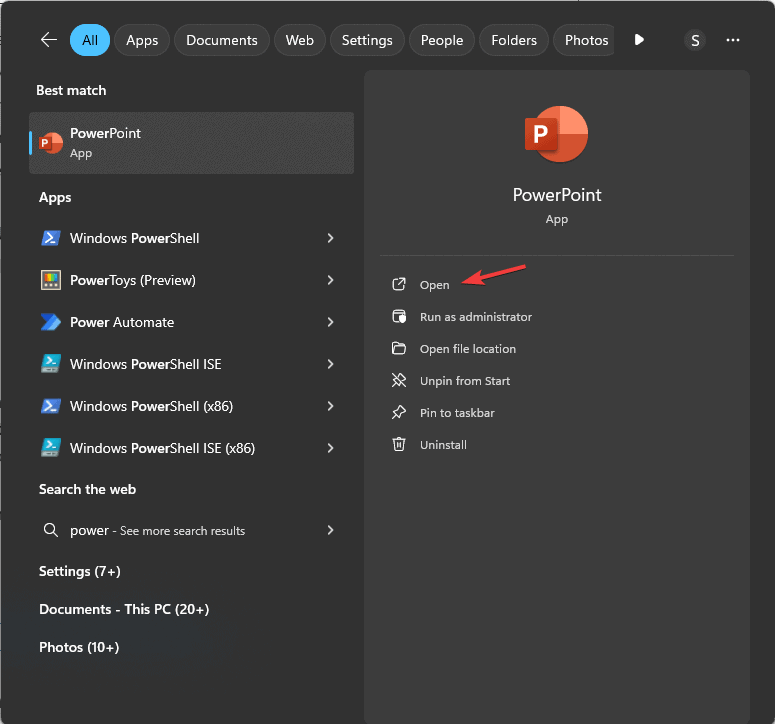Select Windows PowerShell (x86) result text

(x=151, y=406)
